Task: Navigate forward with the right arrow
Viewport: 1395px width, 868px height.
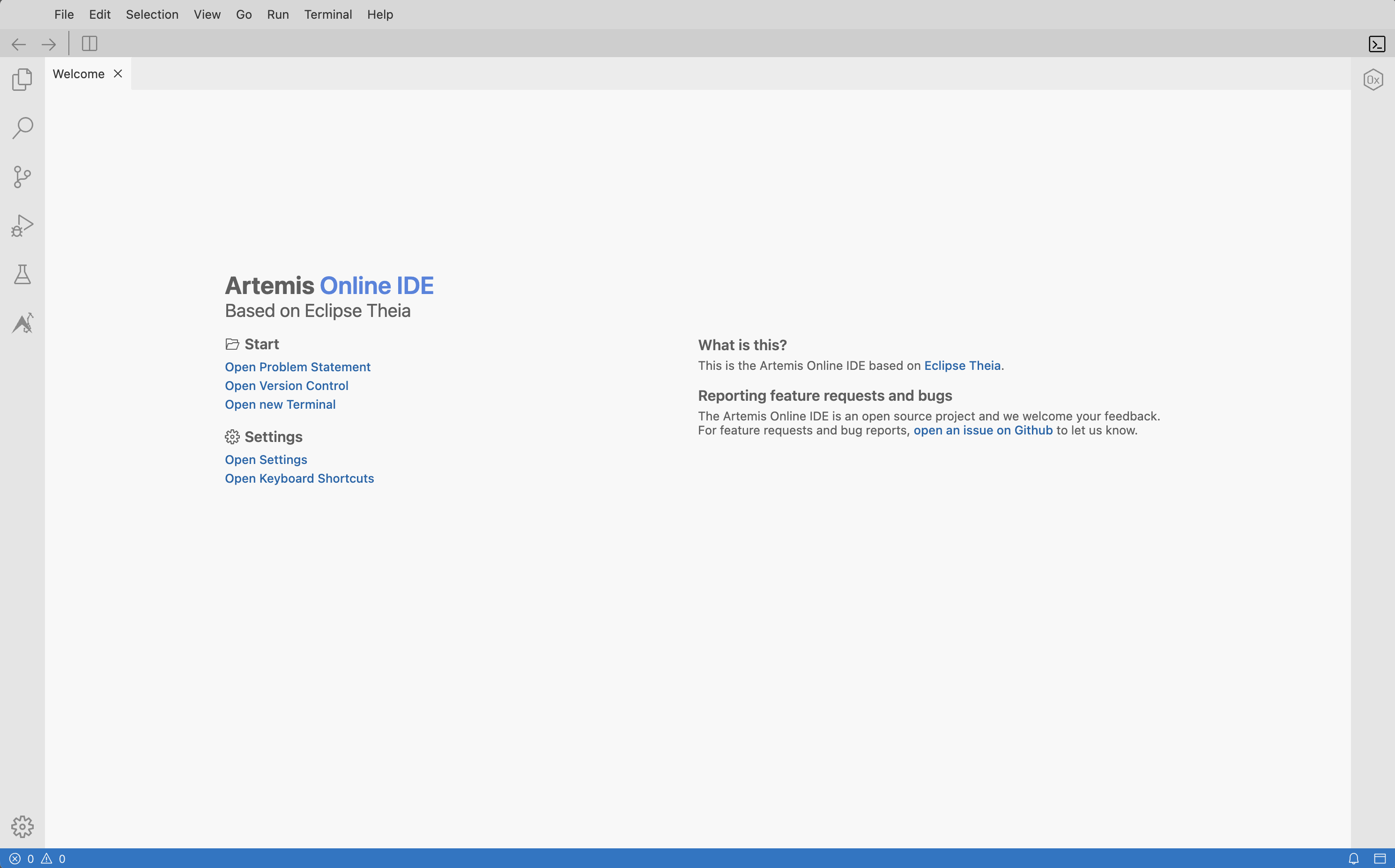Action: pos(49,44)
